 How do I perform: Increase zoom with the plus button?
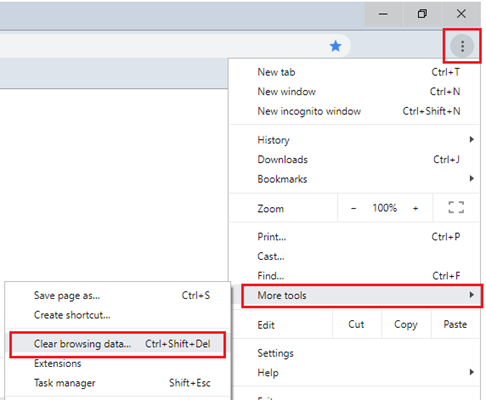click(415, 208)
